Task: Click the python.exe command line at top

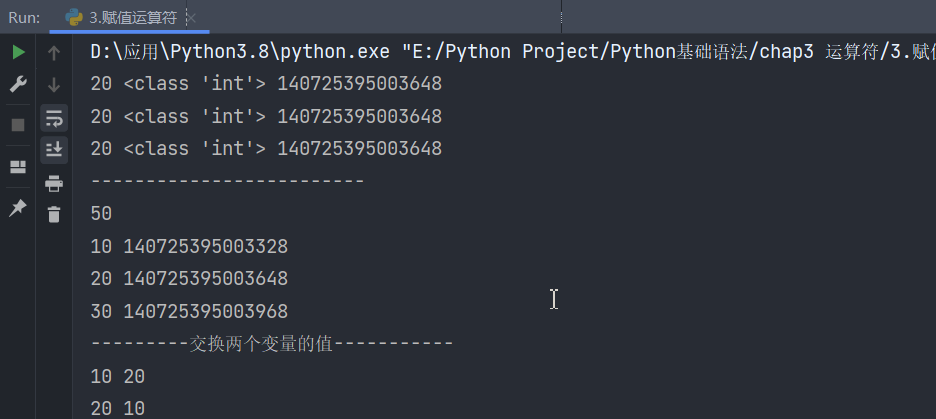Action: pos(513,52)
